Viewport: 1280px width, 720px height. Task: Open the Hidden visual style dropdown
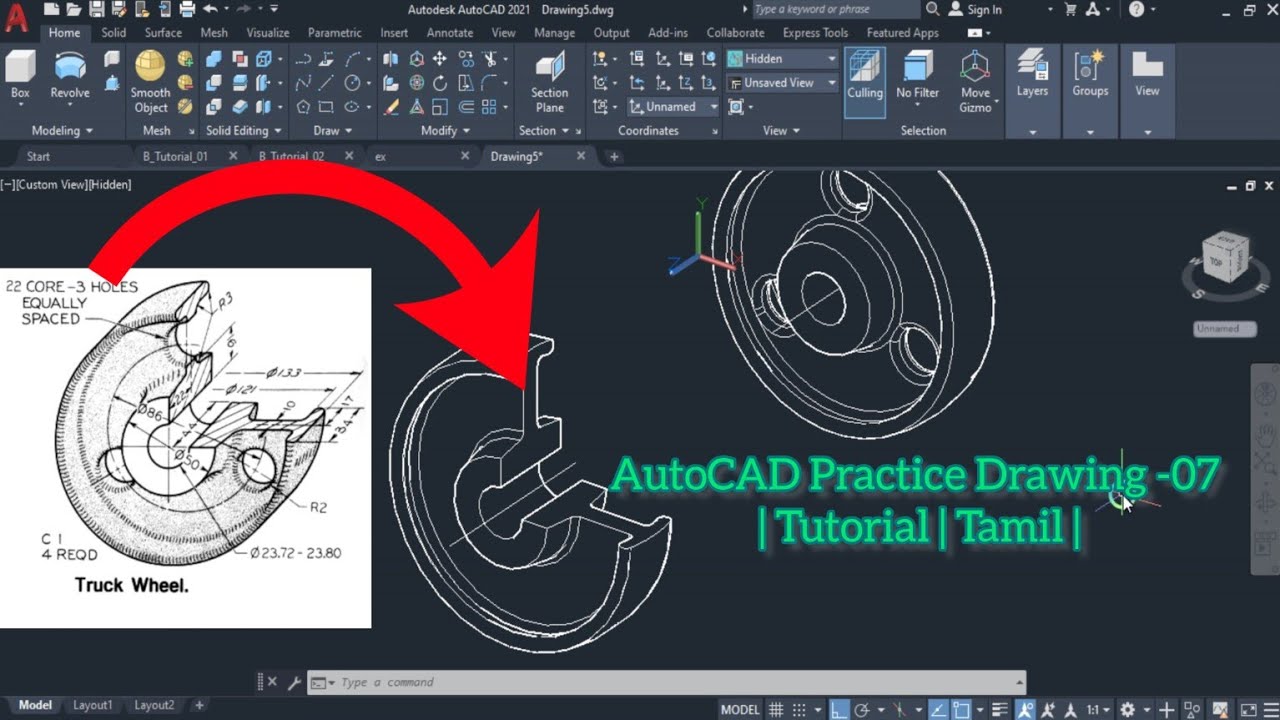(x=782, y=59)
